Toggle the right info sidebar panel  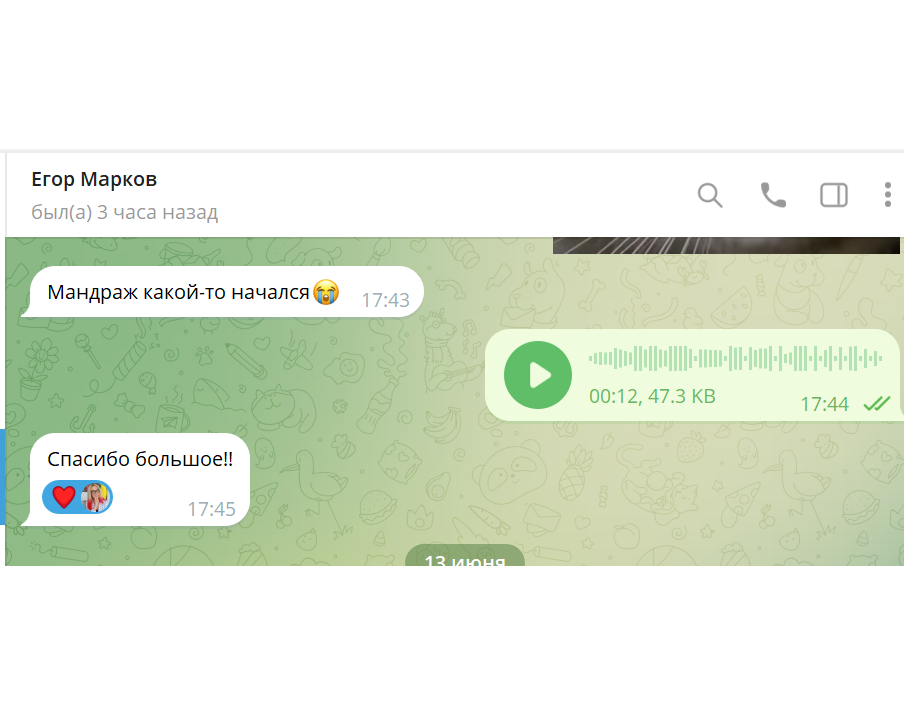point(834,195)
